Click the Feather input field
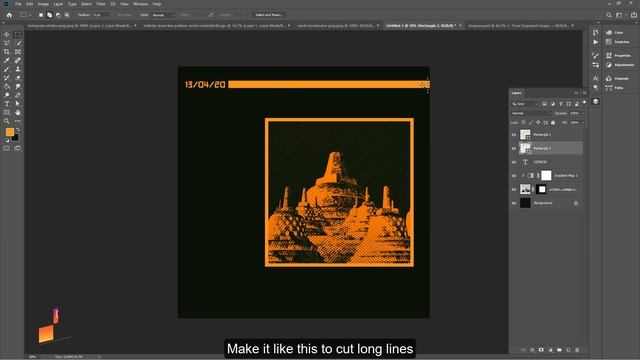 (x=100, y=15)
